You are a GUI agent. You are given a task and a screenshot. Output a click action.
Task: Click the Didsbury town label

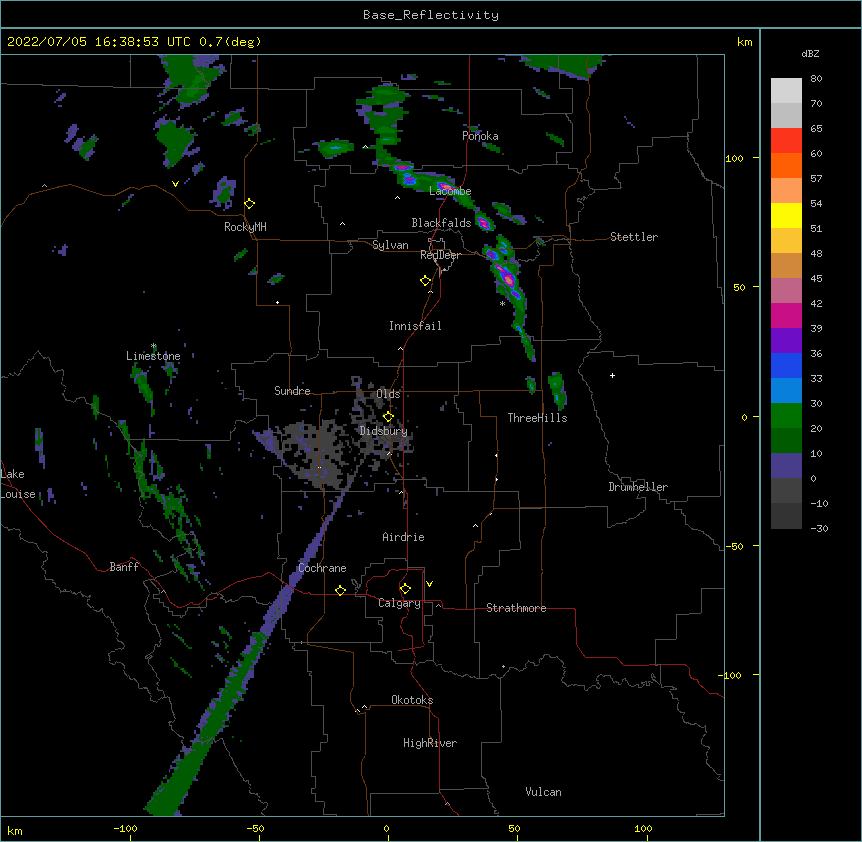pos(384,431)
